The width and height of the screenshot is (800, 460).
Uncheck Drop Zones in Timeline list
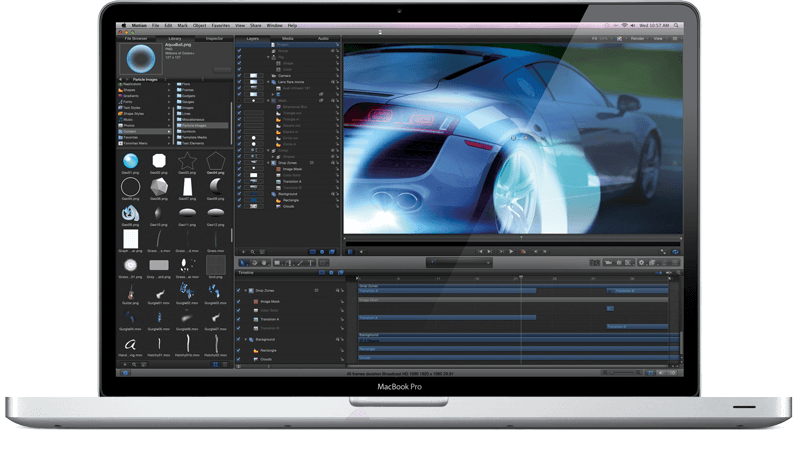point(238,290)
